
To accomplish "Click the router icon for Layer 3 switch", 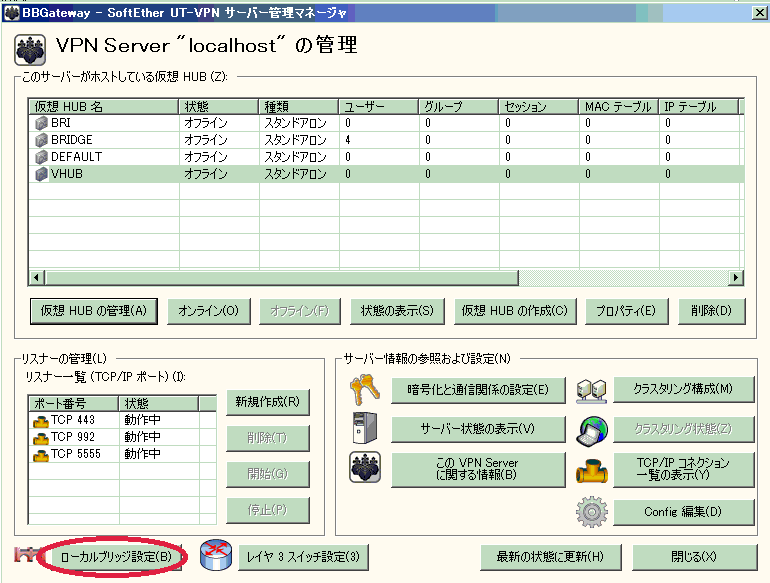I will [x=216, y=555].
